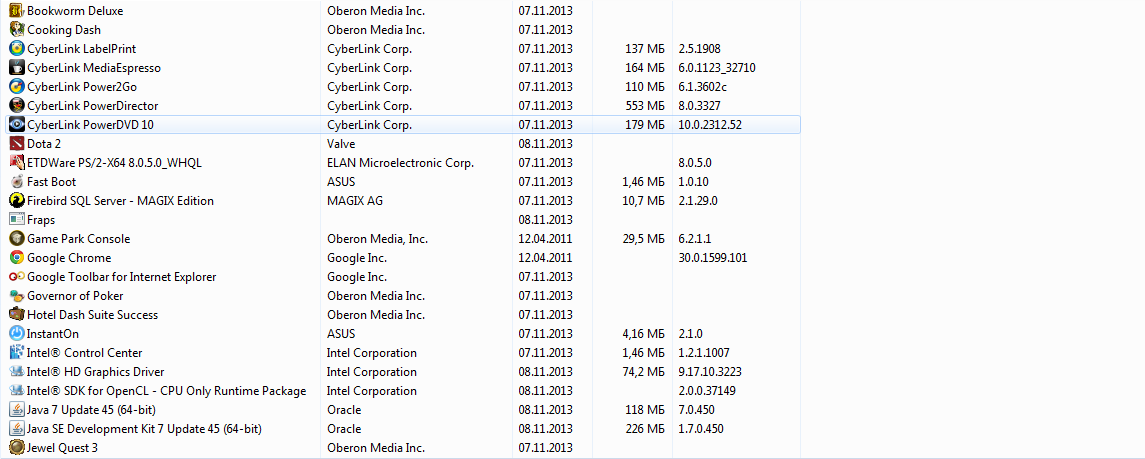Image resolution: width=1145 pixels, height=459 pixels.
Task: Click the Google Chrome icon
Action: click(x=16, y=258)
